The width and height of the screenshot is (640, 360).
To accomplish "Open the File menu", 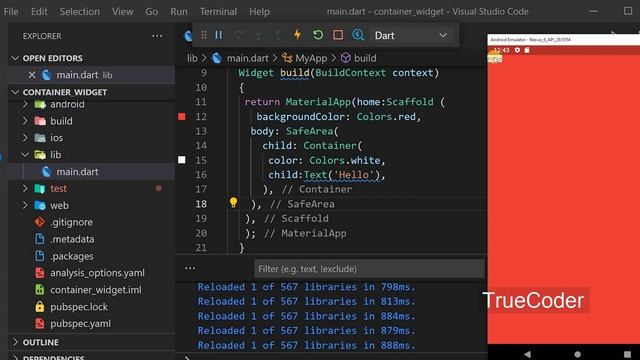I will coord(11,12).
